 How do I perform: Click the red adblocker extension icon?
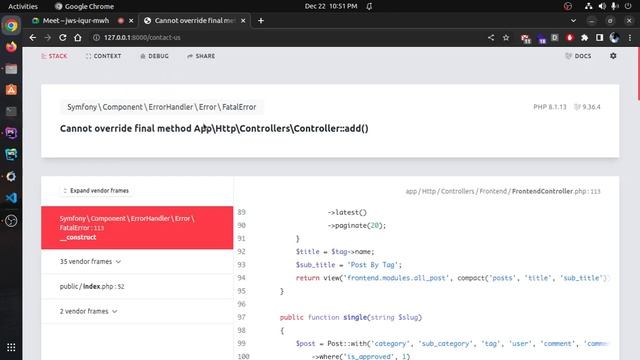pyautogui.click(x=570, y=38)
